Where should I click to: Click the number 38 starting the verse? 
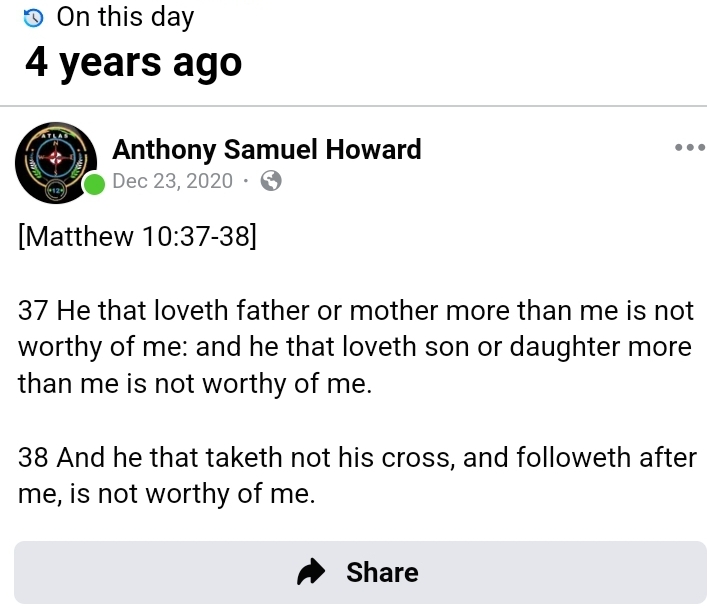coord(33,458)
